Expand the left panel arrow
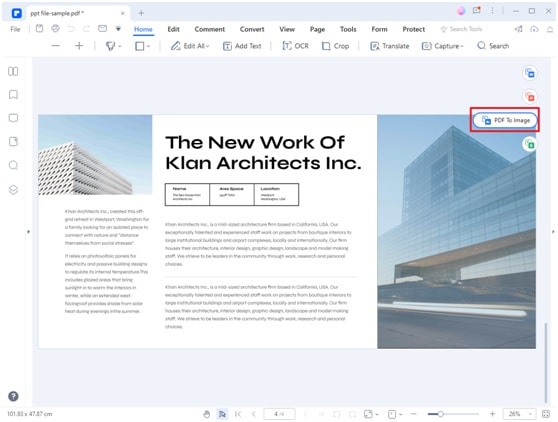 point(28,232)
